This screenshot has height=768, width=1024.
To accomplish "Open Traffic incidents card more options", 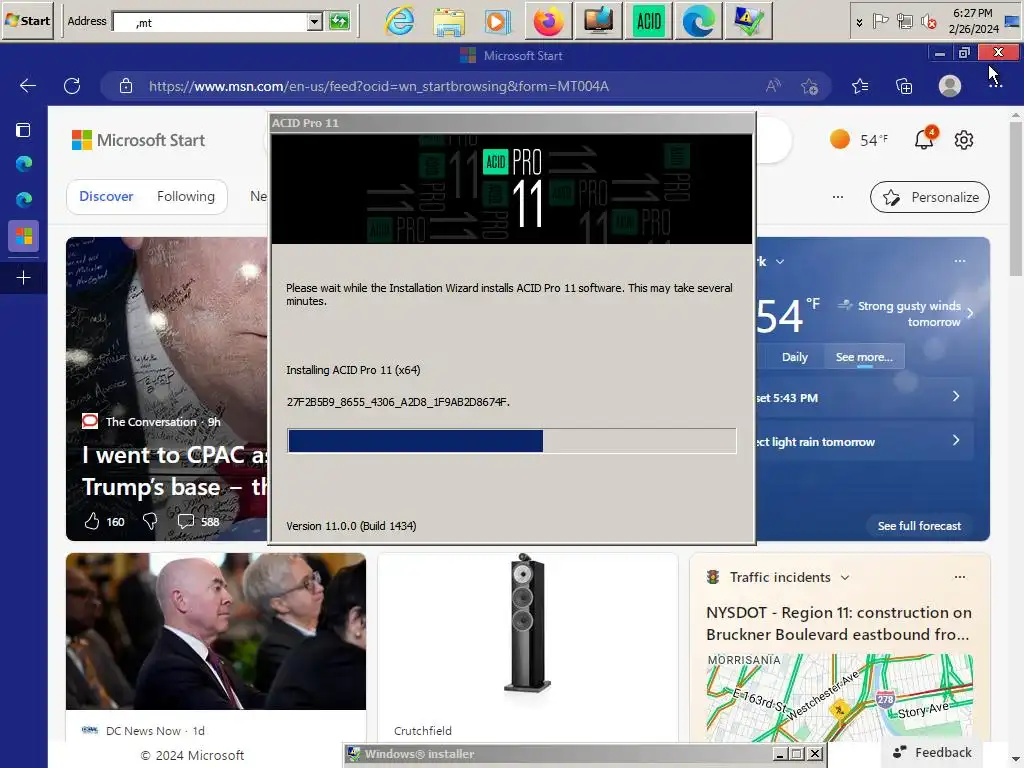I will pos(959,577).
